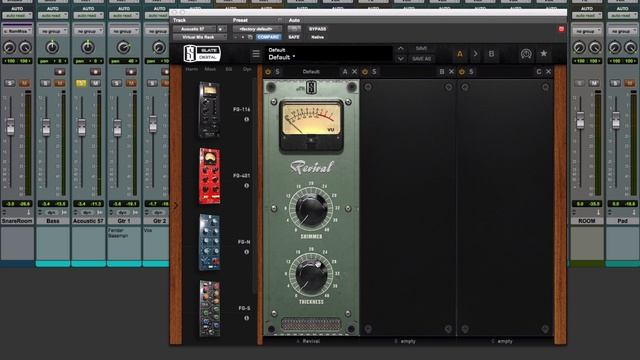
Task: Open the Mods module tab
Action: click(210, 69)
